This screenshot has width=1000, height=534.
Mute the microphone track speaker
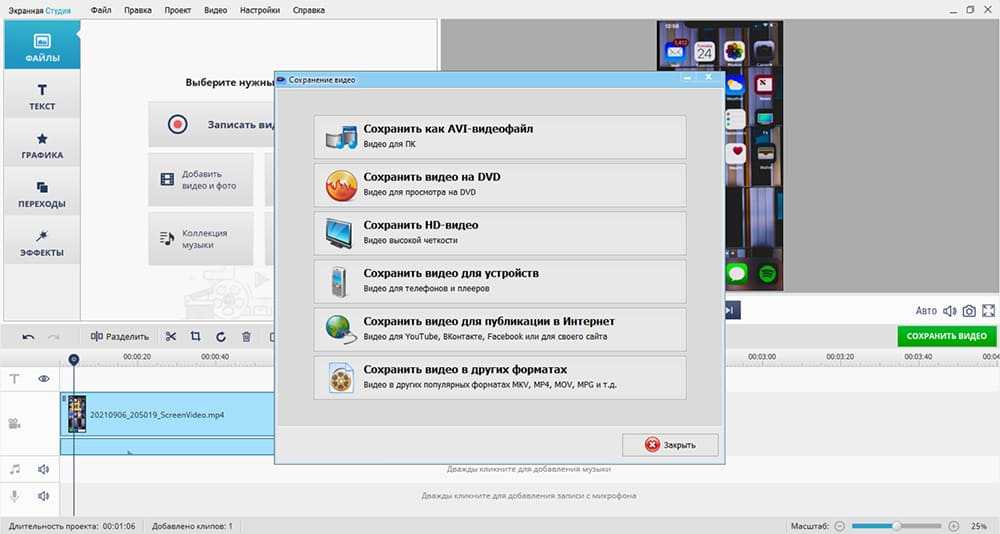44,496
